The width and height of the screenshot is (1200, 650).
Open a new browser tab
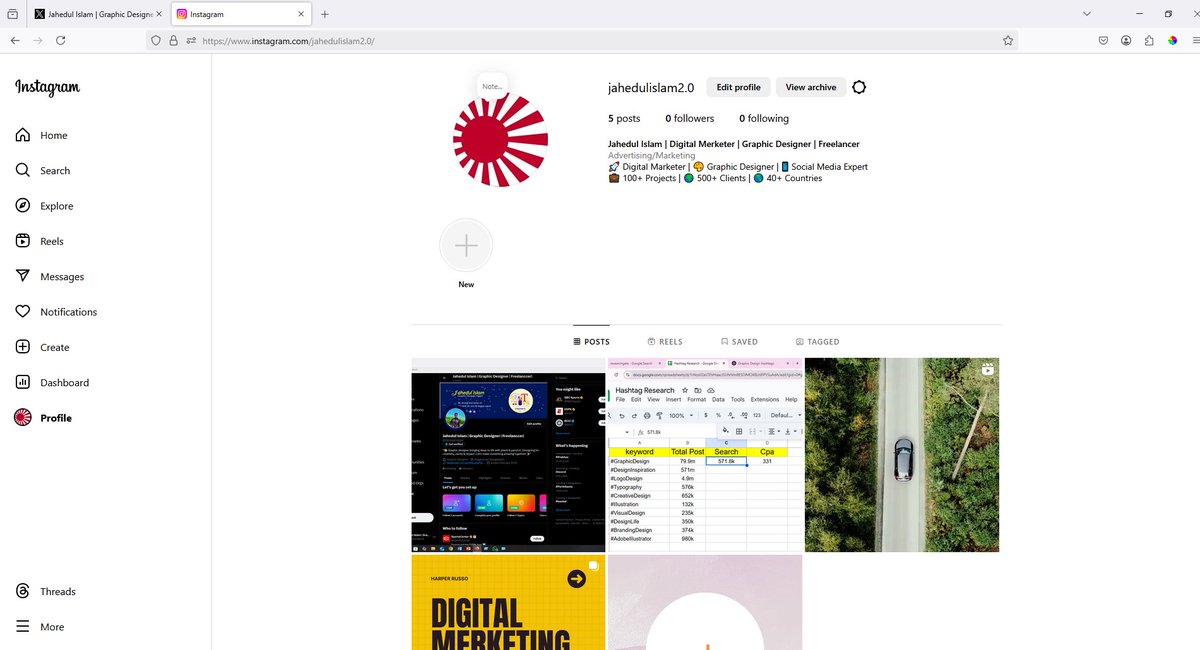325,14
